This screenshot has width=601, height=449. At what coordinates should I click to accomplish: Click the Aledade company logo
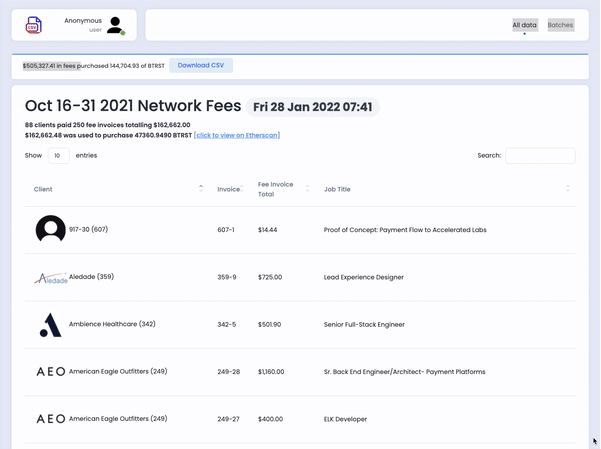(x=51, y=278)
